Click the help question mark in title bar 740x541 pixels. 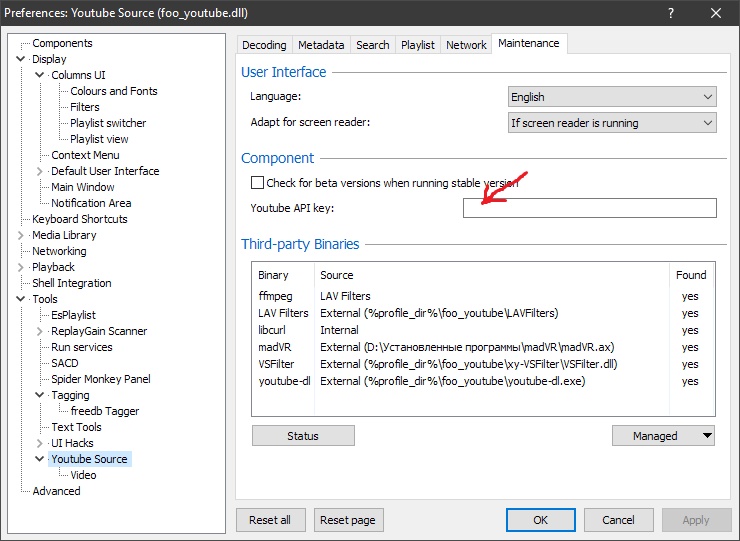(x=668, y=14)
